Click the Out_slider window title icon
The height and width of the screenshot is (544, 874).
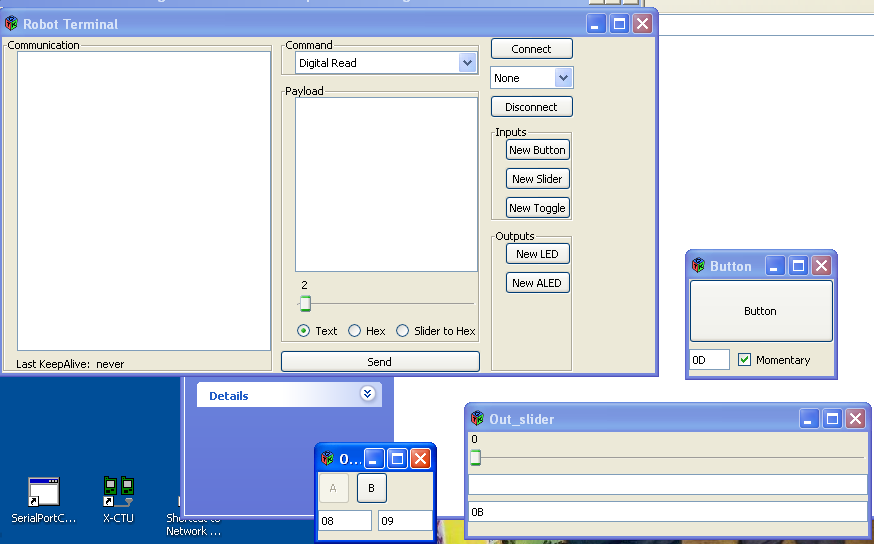tap(477, 419)
